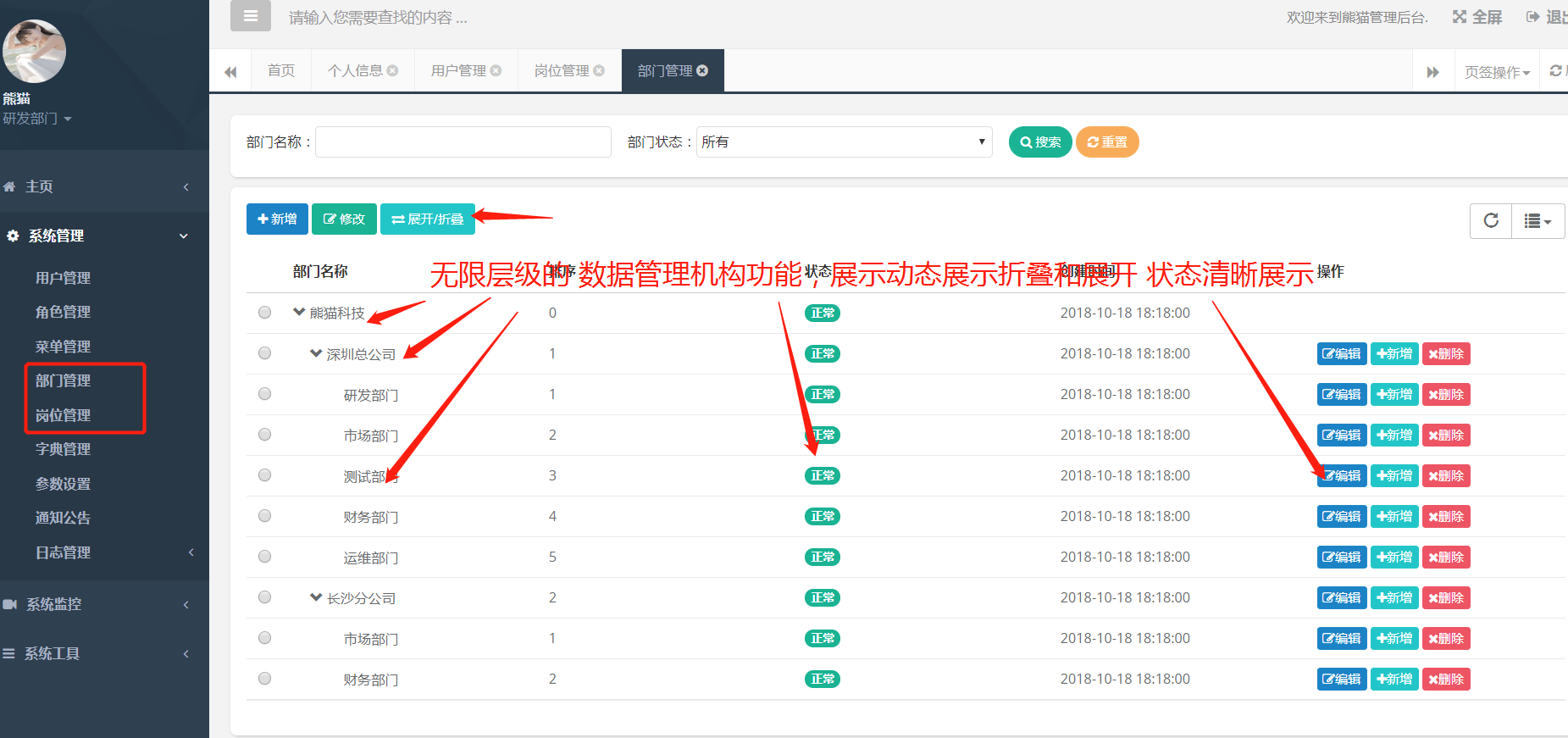Click the fullscreen 全屏 icon
Viewport: 1568px width, 738px height.
[1460, 17]
